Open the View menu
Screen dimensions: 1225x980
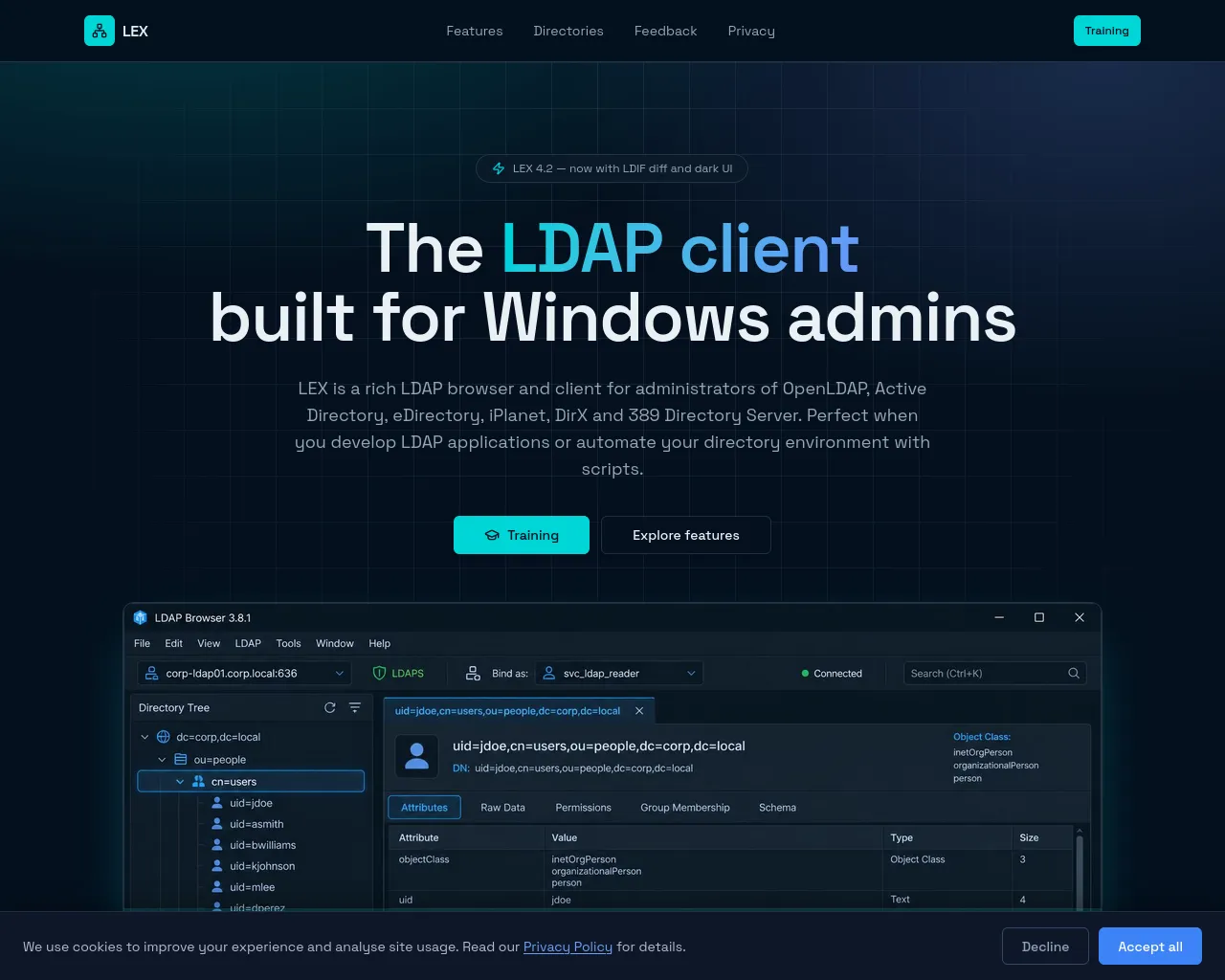[209, 643]
